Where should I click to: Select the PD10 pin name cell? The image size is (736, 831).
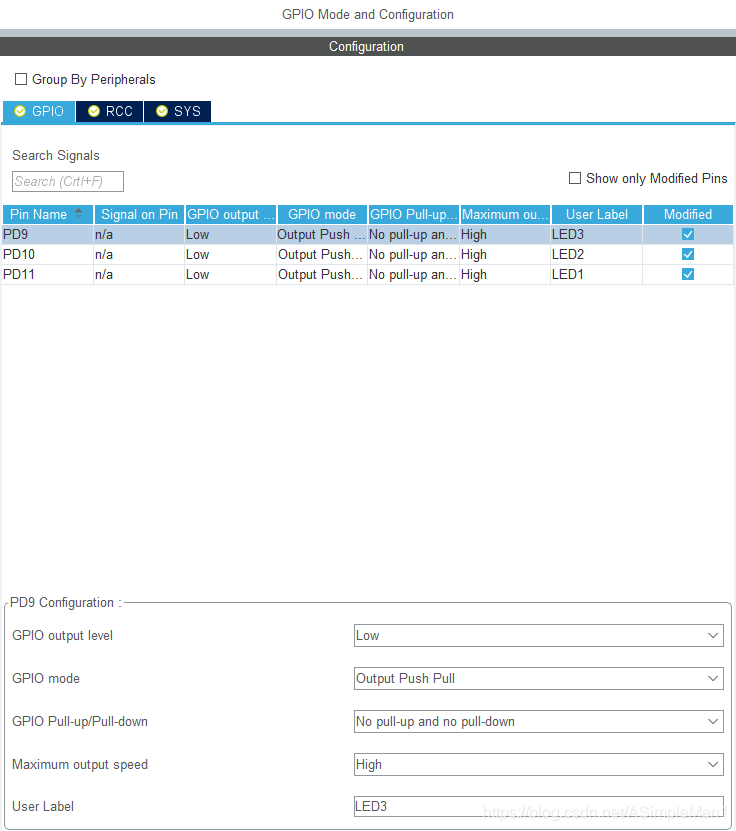tap(48, 254)
